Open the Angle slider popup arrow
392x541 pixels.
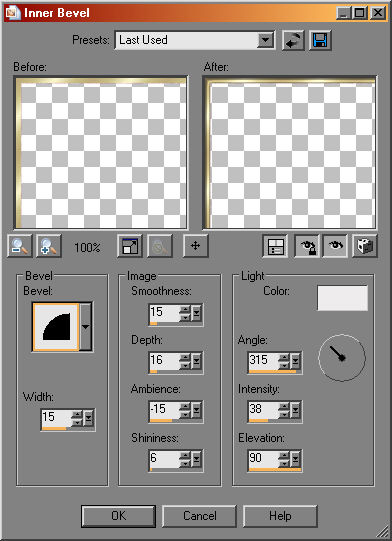pos(296,362)
